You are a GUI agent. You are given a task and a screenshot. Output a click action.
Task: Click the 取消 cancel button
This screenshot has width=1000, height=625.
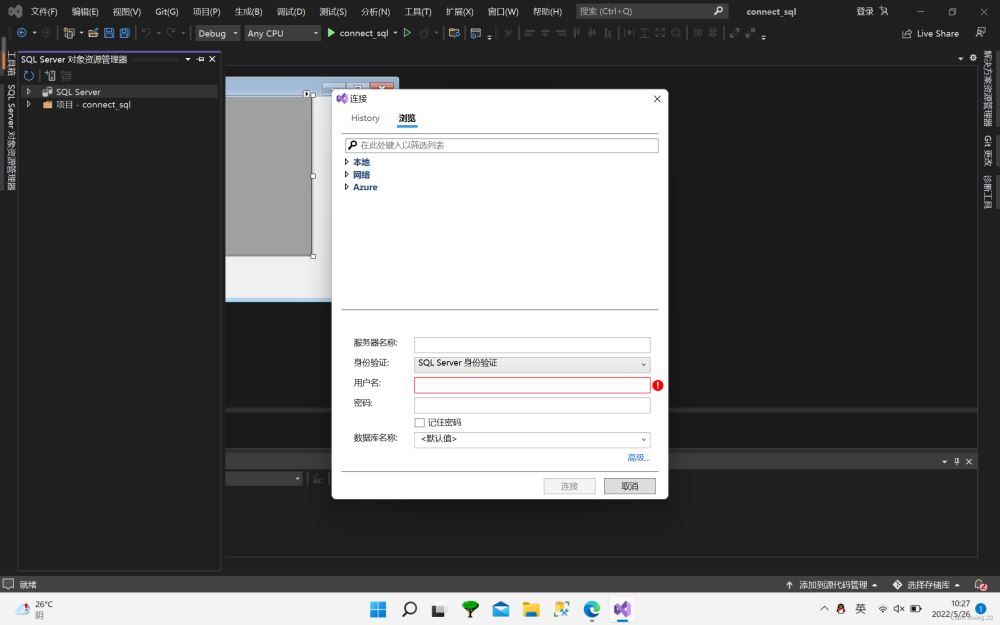tap(629, 486)
